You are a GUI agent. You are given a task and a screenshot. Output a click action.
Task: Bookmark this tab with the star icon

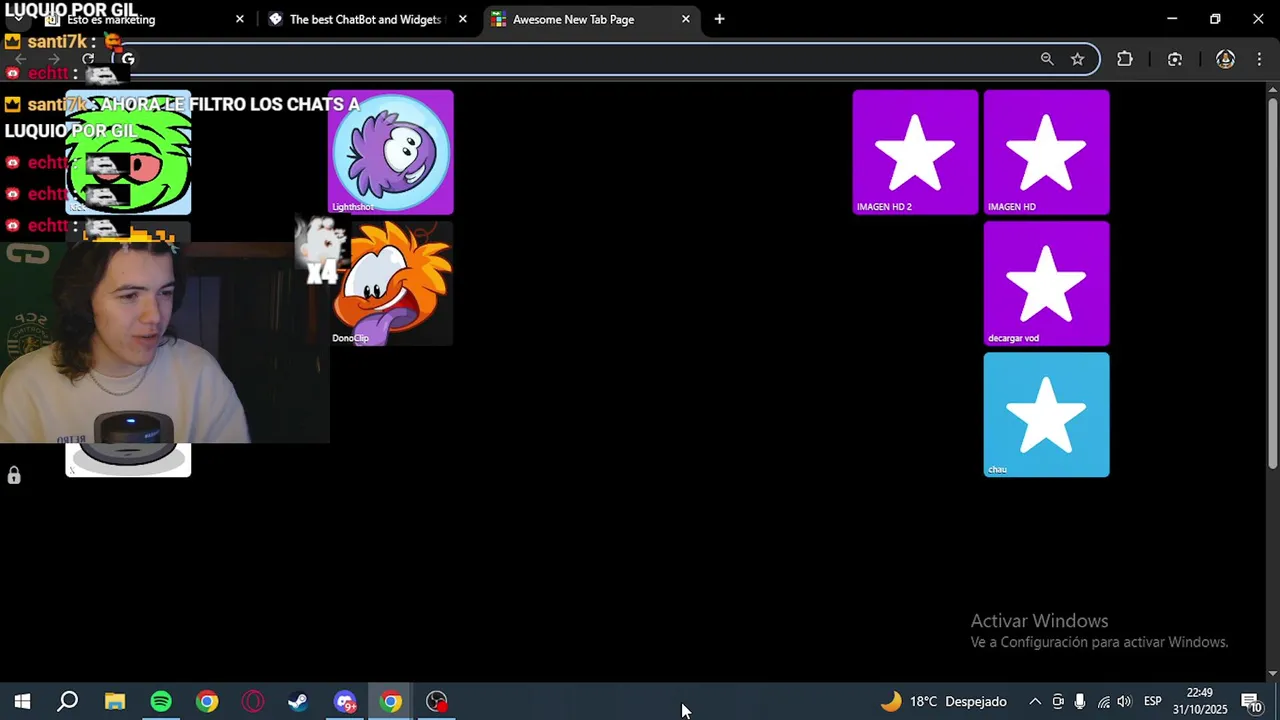[1077, 59]
